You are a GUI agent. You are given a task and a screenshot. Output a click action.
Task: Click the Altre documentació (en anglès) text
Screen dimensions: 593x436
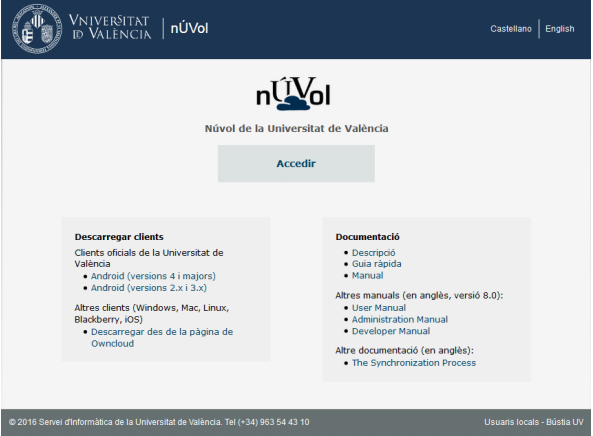click(404, 351)
